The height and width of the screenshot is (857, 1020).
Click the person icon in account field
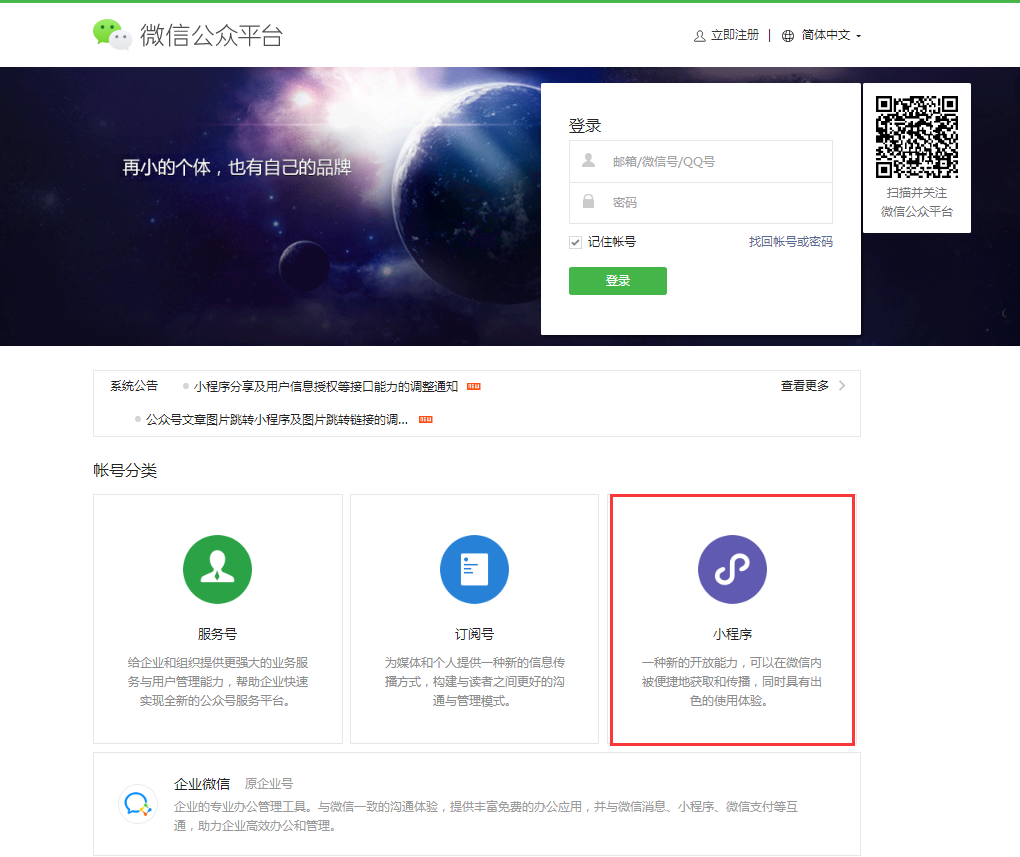[x=588, y=160]
